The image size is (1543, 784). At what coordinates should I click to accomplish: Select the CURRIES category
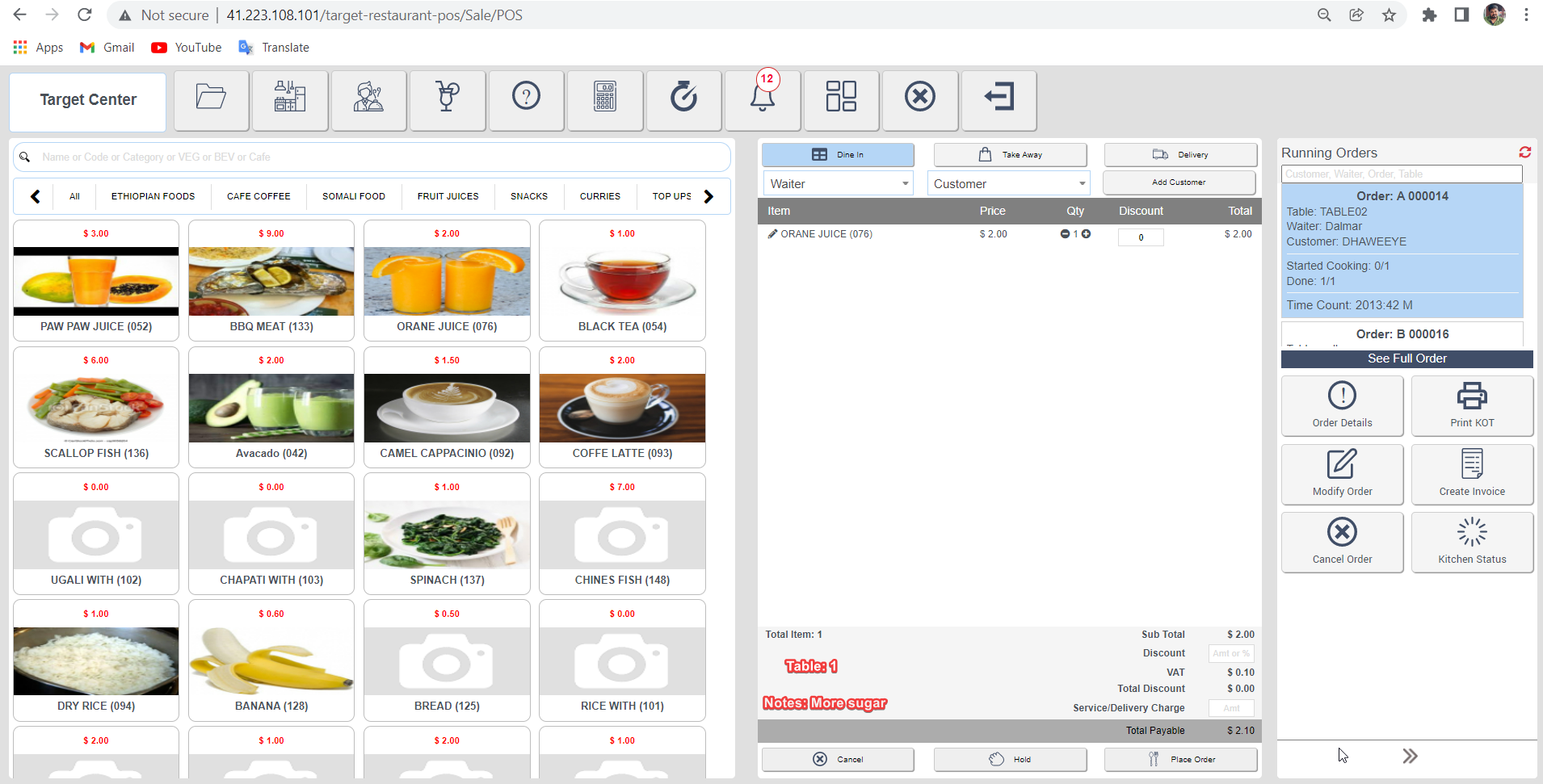[600, 196]
